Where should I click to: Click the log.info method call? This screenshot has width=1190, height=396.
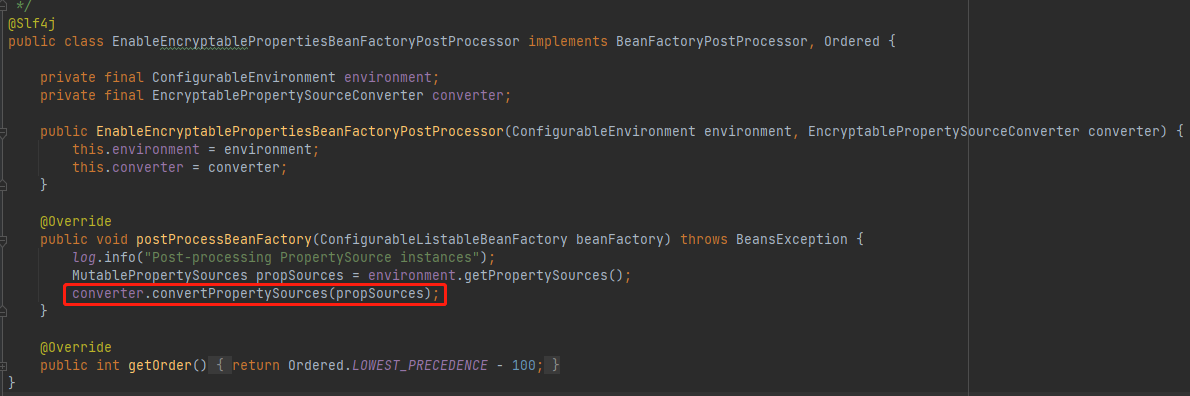104,258
